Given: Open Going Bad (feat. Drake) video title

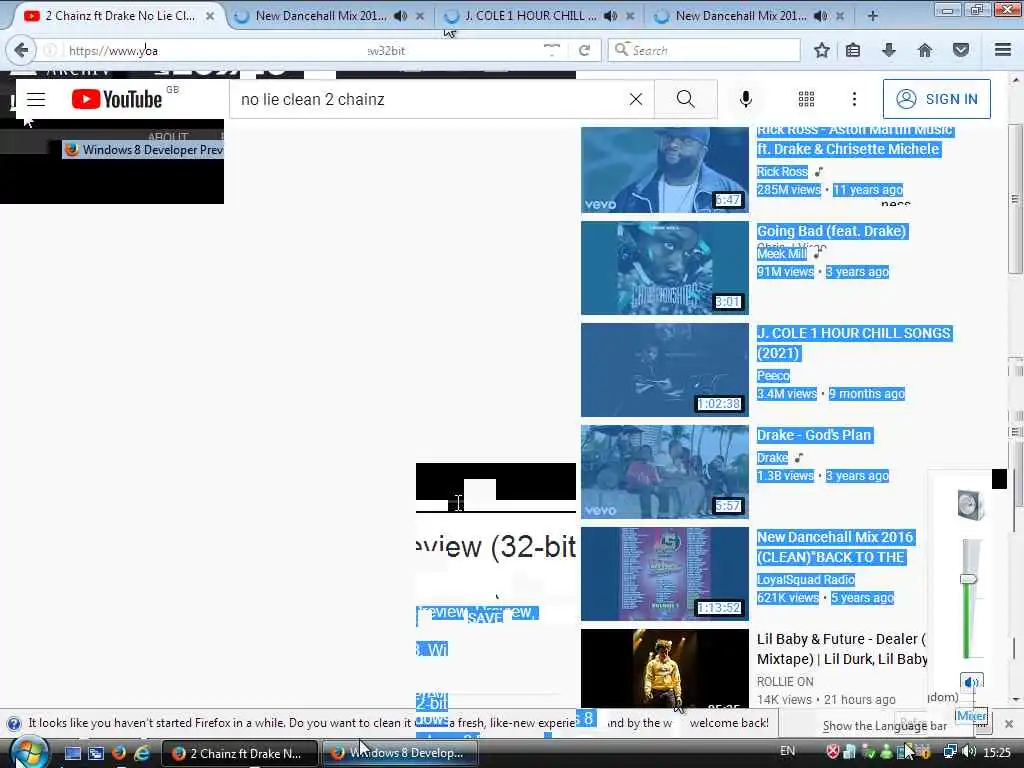Looking at the screenshot, I should [x=831, y=231].
